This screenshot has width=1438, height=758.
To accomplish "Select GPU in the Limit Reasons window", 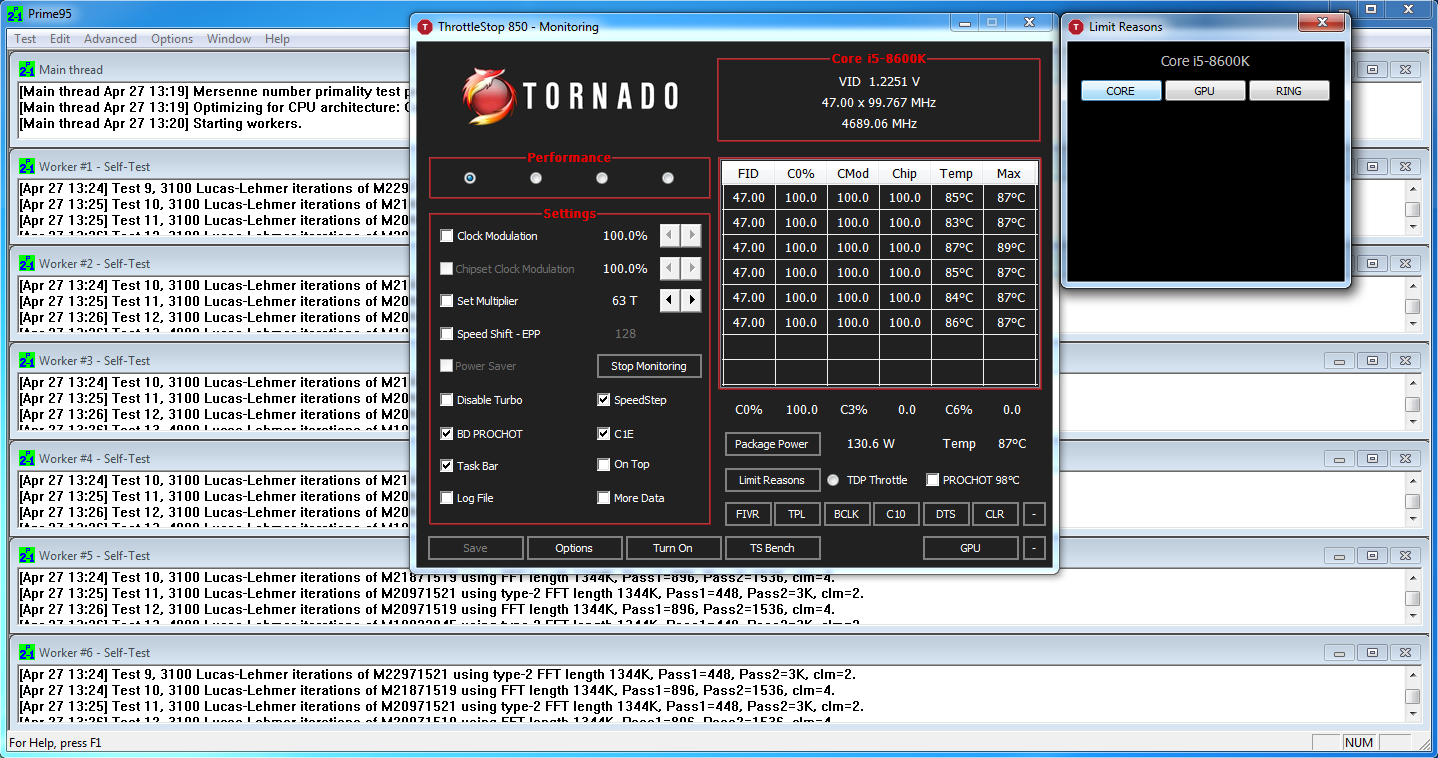I will pos(1205,91).
